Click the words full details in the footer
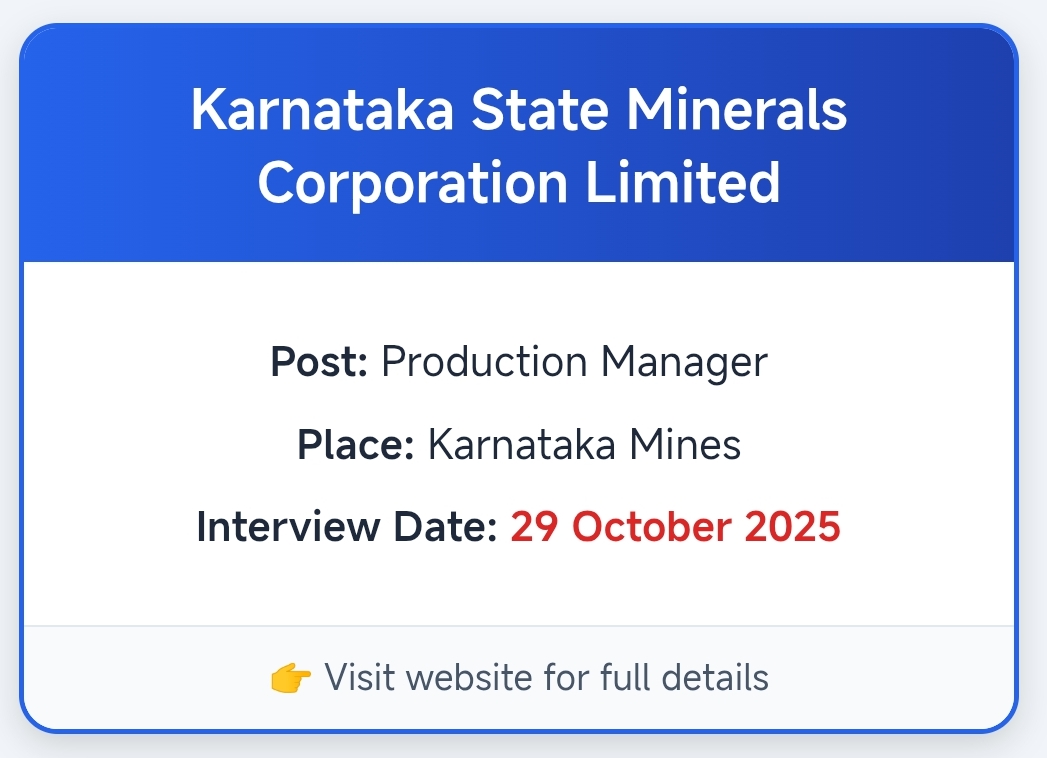The width and height of the screenshot is (1047, 758). pos(684,678)
